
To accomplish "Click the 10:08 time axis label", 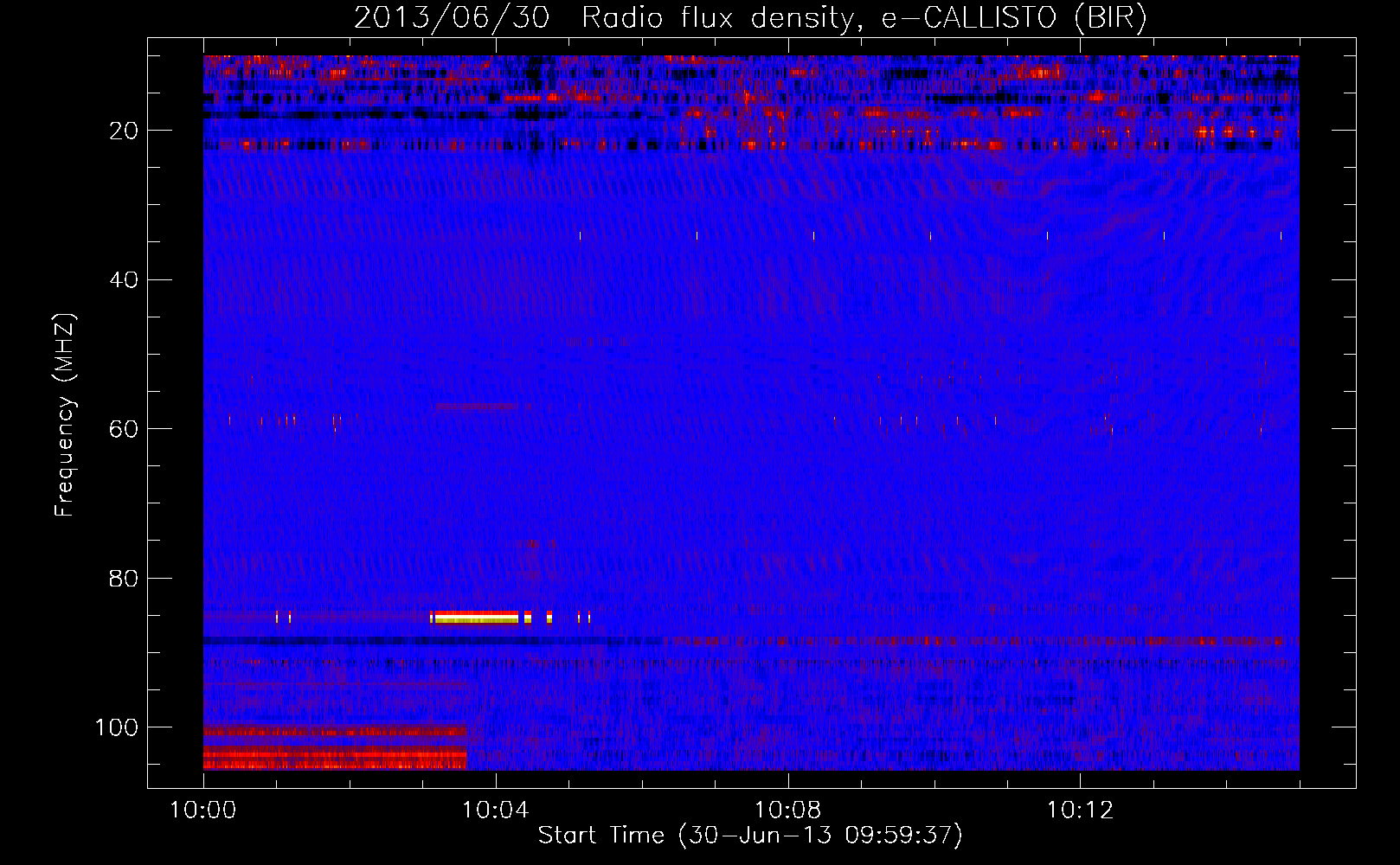I will click(788, 811).
